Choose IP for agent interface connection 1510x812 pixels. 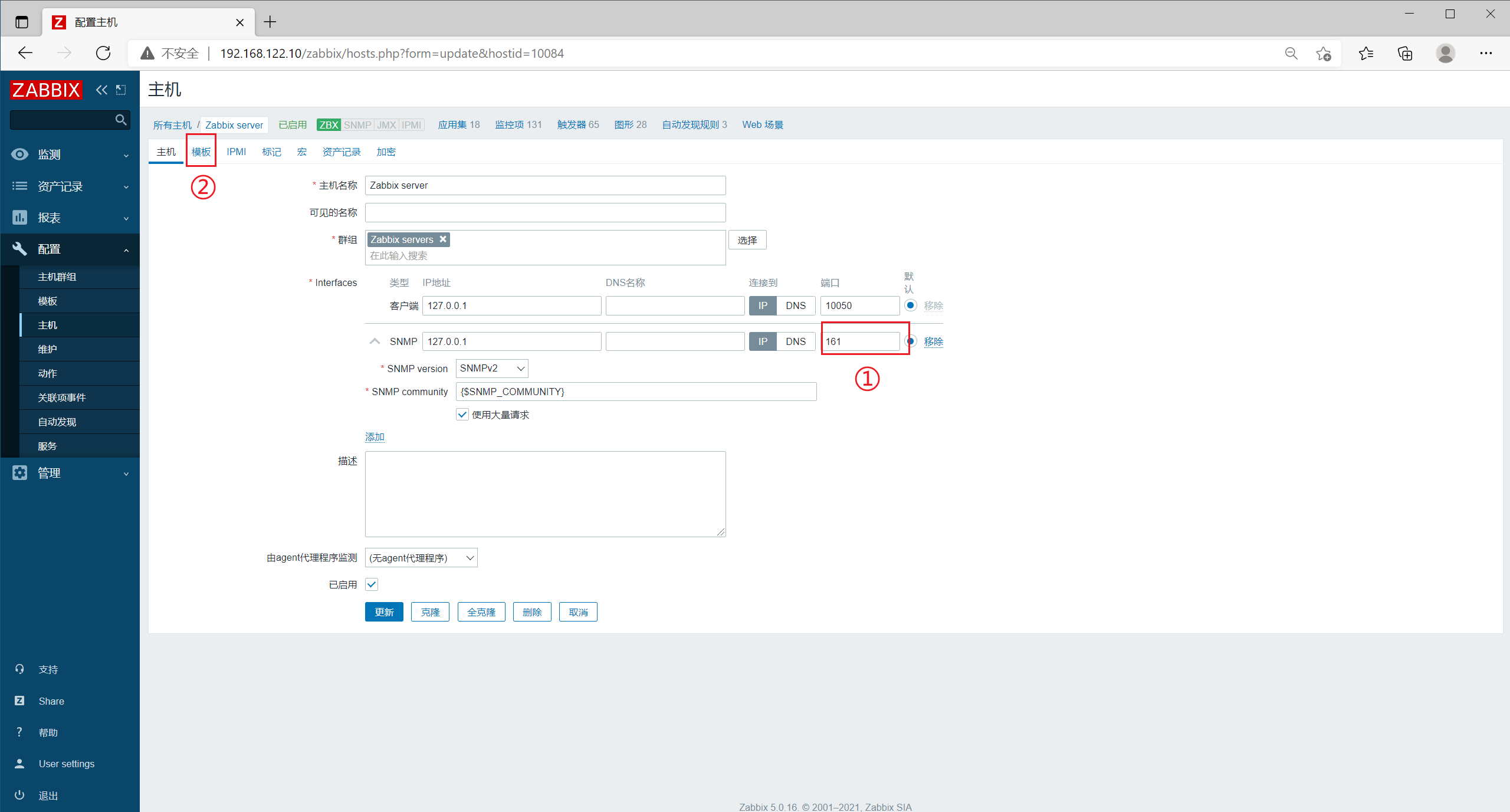(763, 305)
